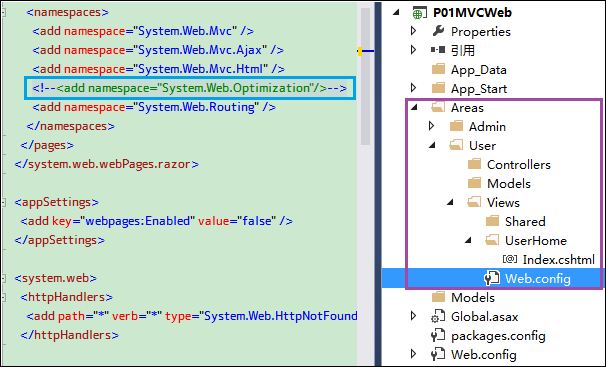Click the Global.asax gear file icon
The width and height of the screenshot is (606, 367).
(x=438, y=316)
